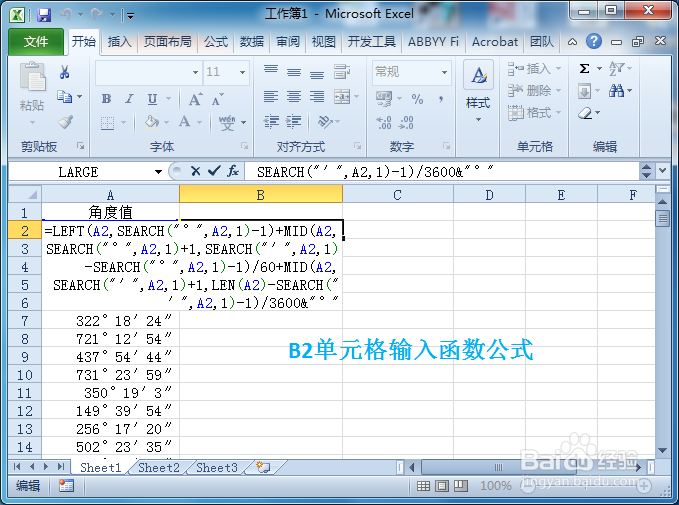The height and width of the screenshot is (505, 679).
Task: Switch to 审阅 Review tab
Action: click(288, 42)
